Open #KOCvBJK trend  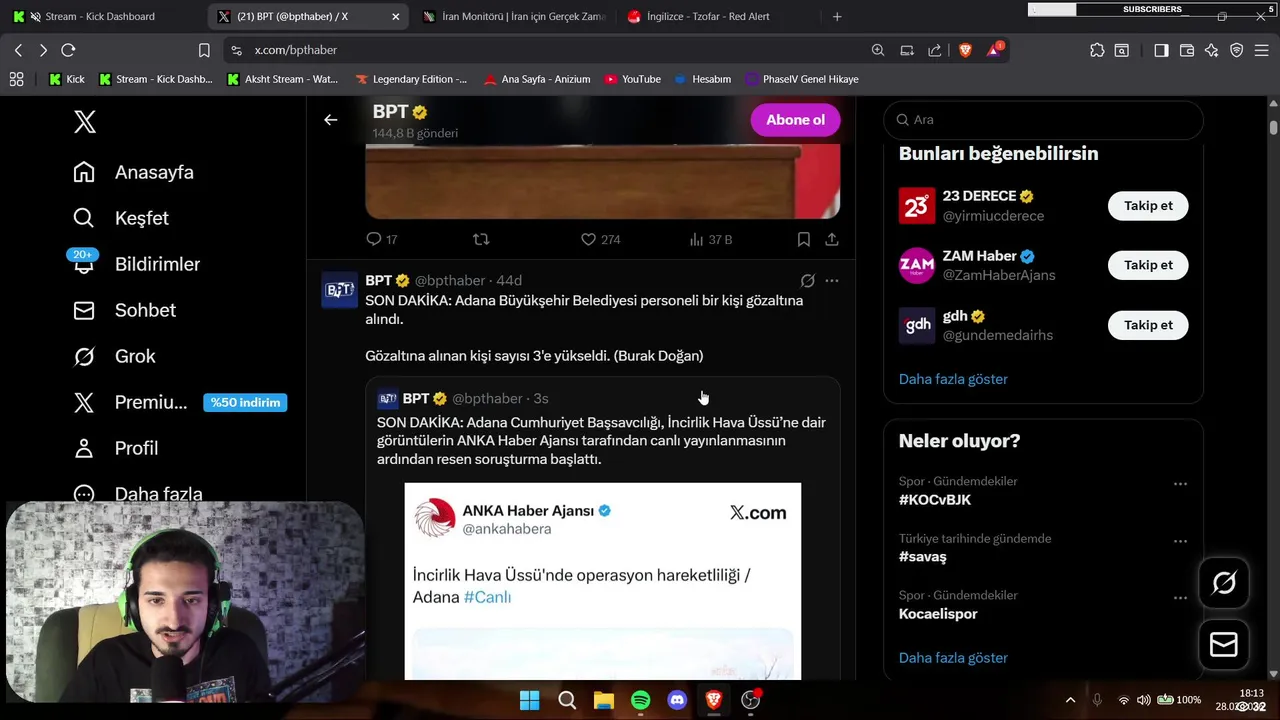click(935, 499)
